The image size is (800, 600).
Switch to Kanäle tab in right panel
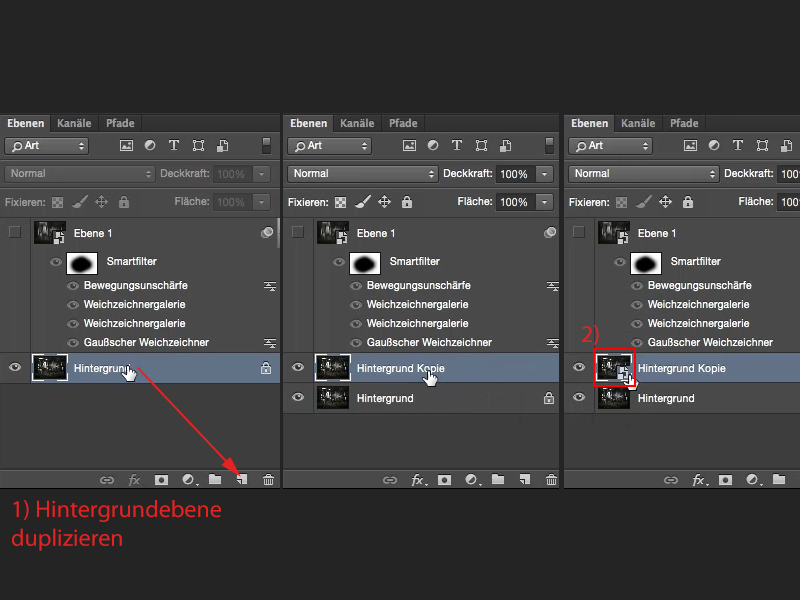pyautogui.click(x=638, y=123)
